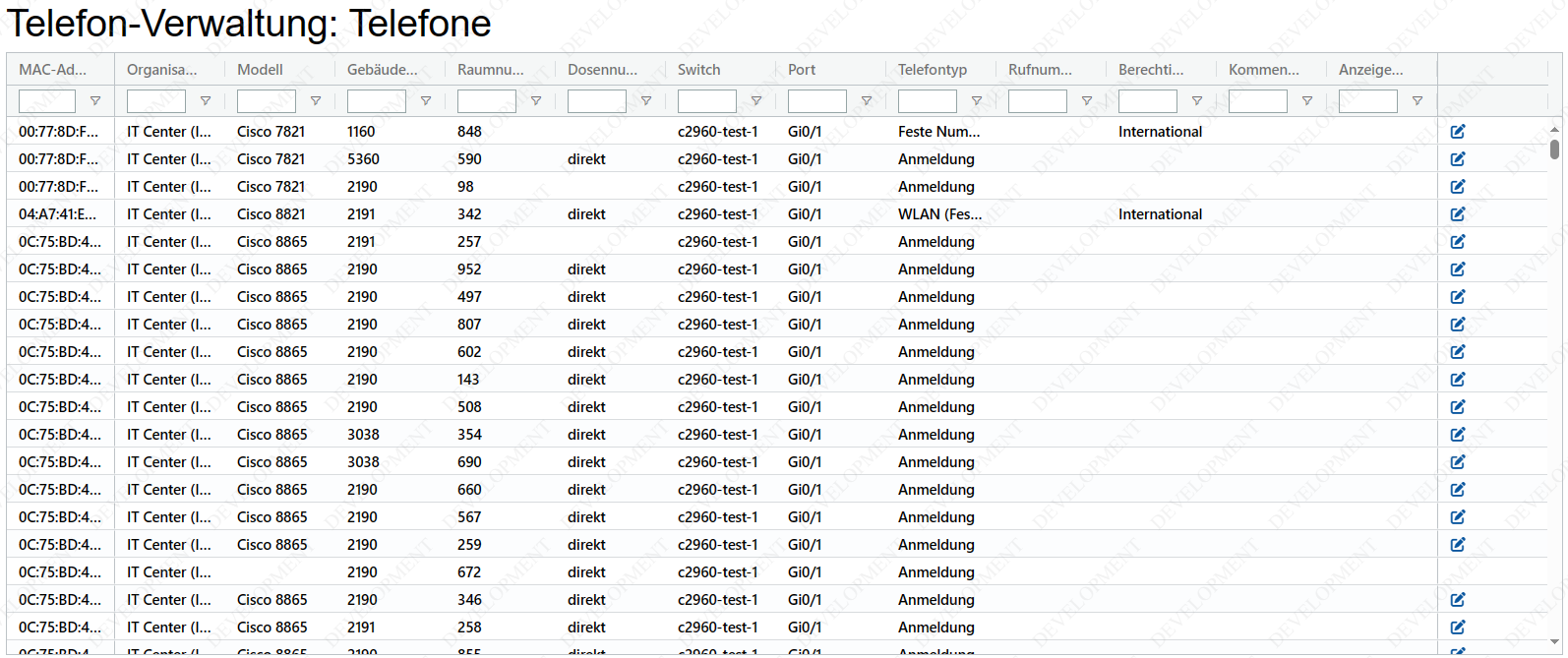Sort by the Telefontyp column header

click(x=932, y=70)
